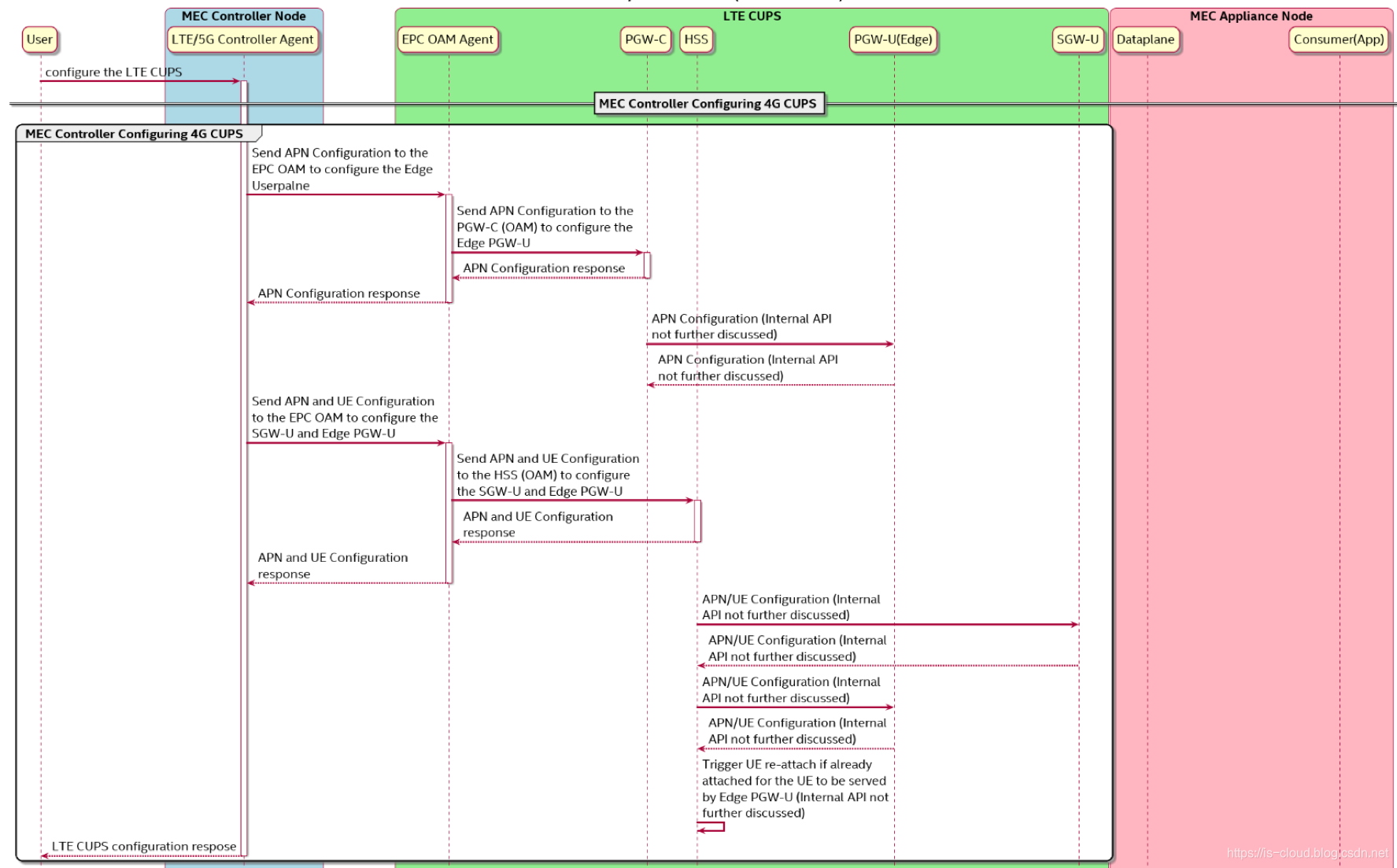Click the User participant box

pyautogui.click(x=39, y=39)
